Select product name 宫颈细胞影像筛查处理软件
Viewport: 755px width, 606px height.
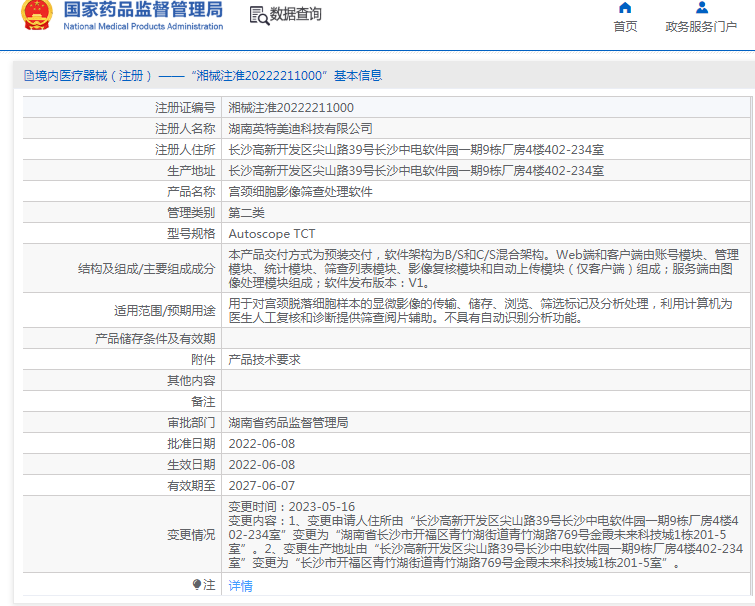(300, 192)
